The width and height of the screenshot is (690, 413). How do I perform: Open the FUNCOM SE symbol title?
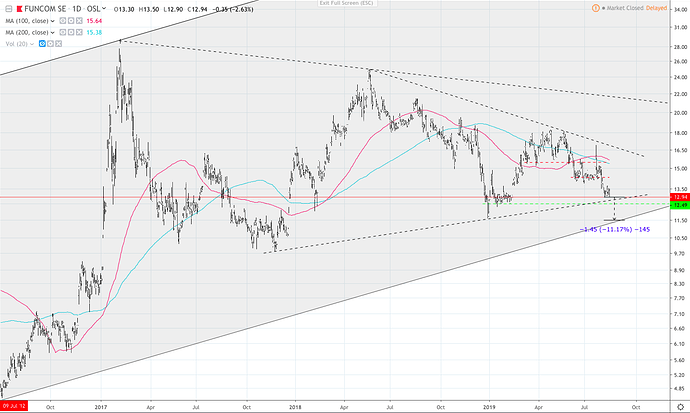click(43, 9)
